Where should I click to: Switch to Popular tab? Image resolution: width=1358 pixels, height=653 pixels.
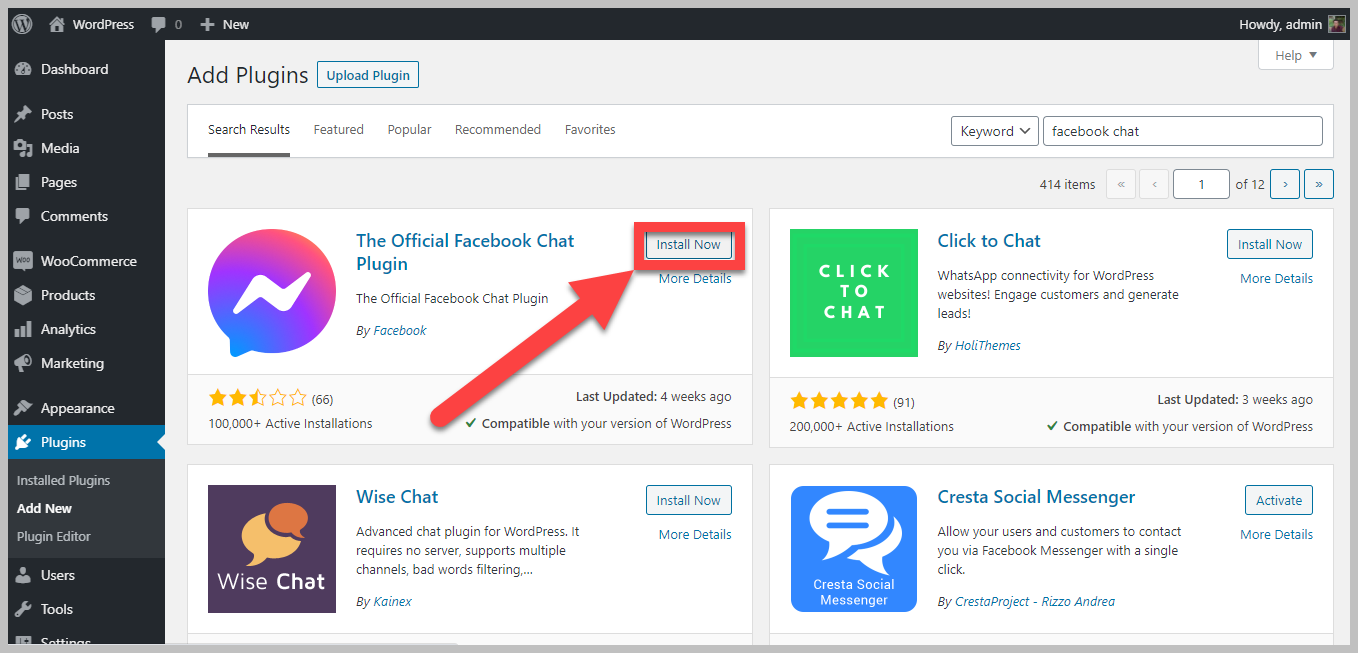tap(410, 130)
